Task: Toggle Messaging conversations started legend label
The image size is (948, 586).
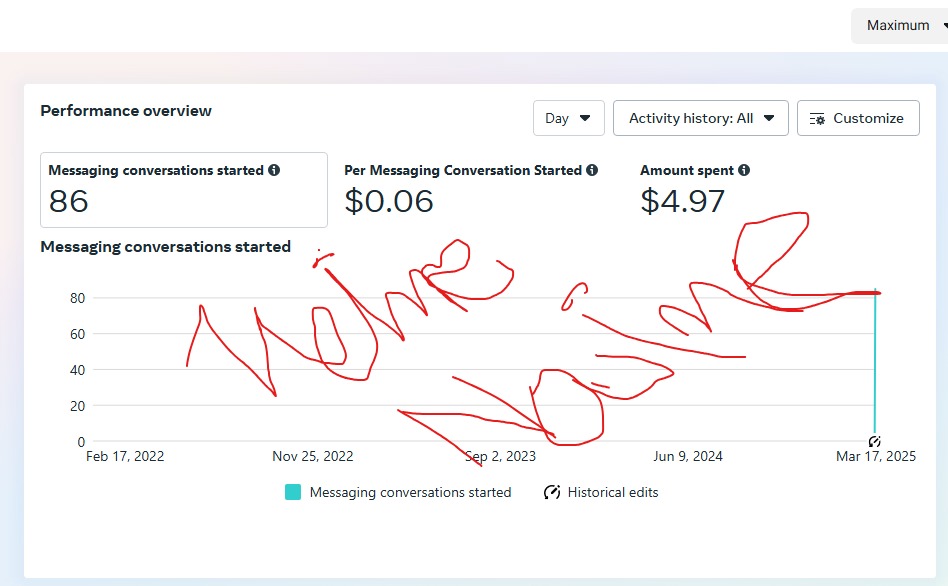Action: click(x=411, y=492)
